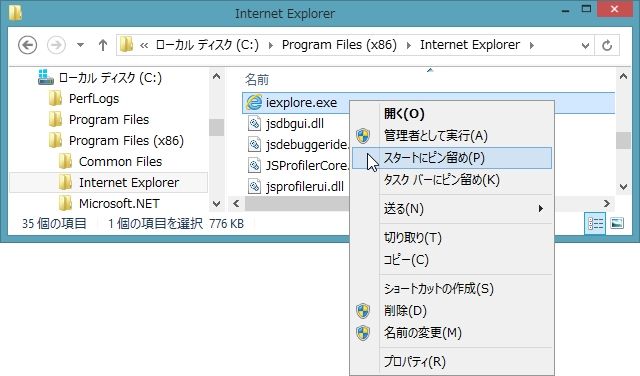Click the jsdebuggeride dll file icon
This screenshot has height=376, width=640.
pos(255,144)
